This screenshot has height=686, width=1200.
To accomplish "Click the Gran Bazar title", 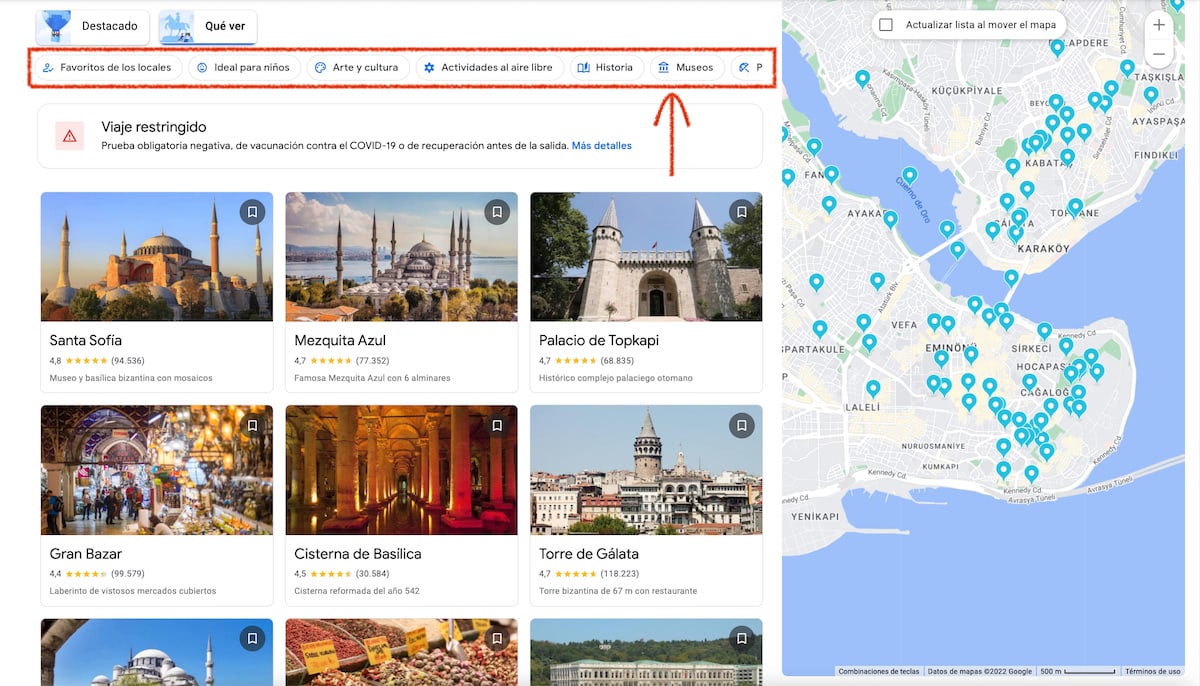I will click(x=85, y=554).
